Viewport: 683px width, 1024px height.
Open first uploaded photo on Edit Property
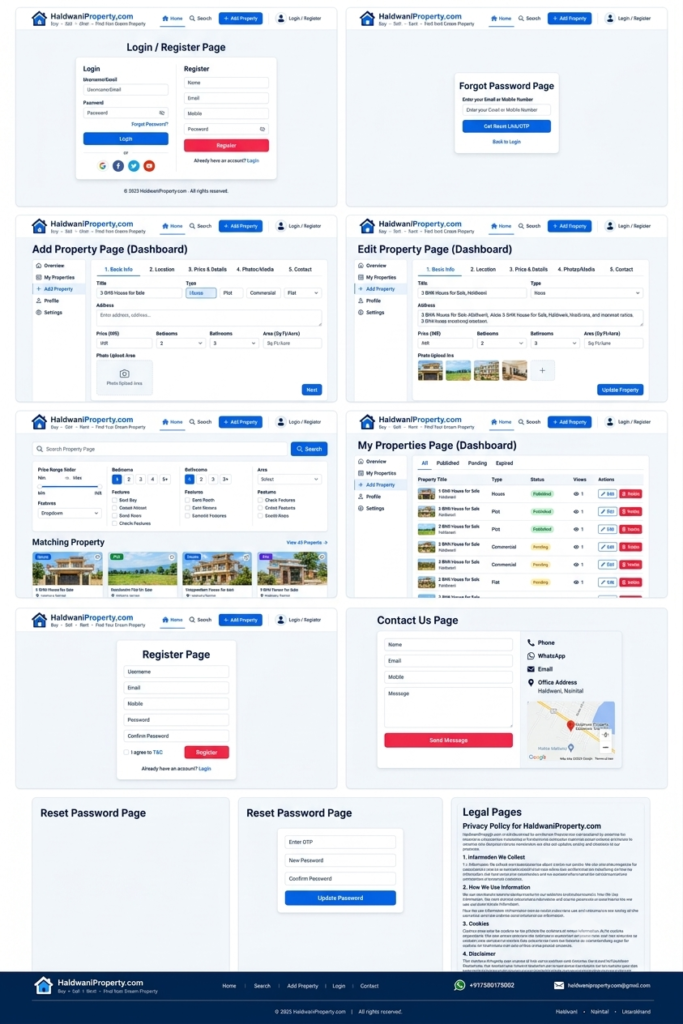pos(430,370)
